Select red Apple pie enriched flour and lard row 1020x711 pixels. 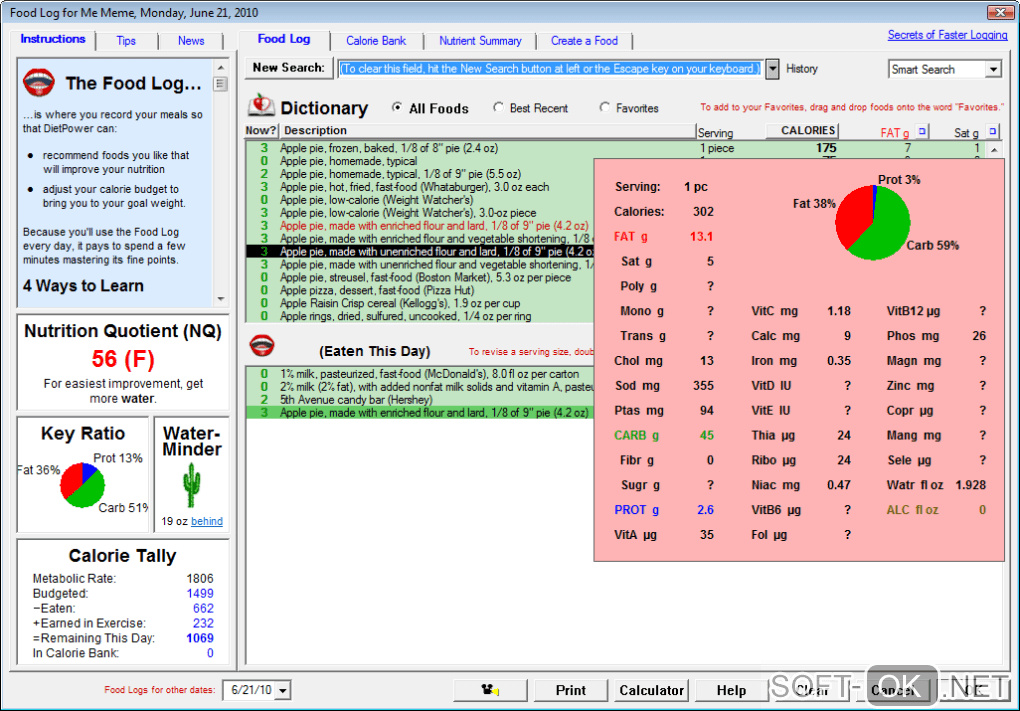tap(420, 226)
